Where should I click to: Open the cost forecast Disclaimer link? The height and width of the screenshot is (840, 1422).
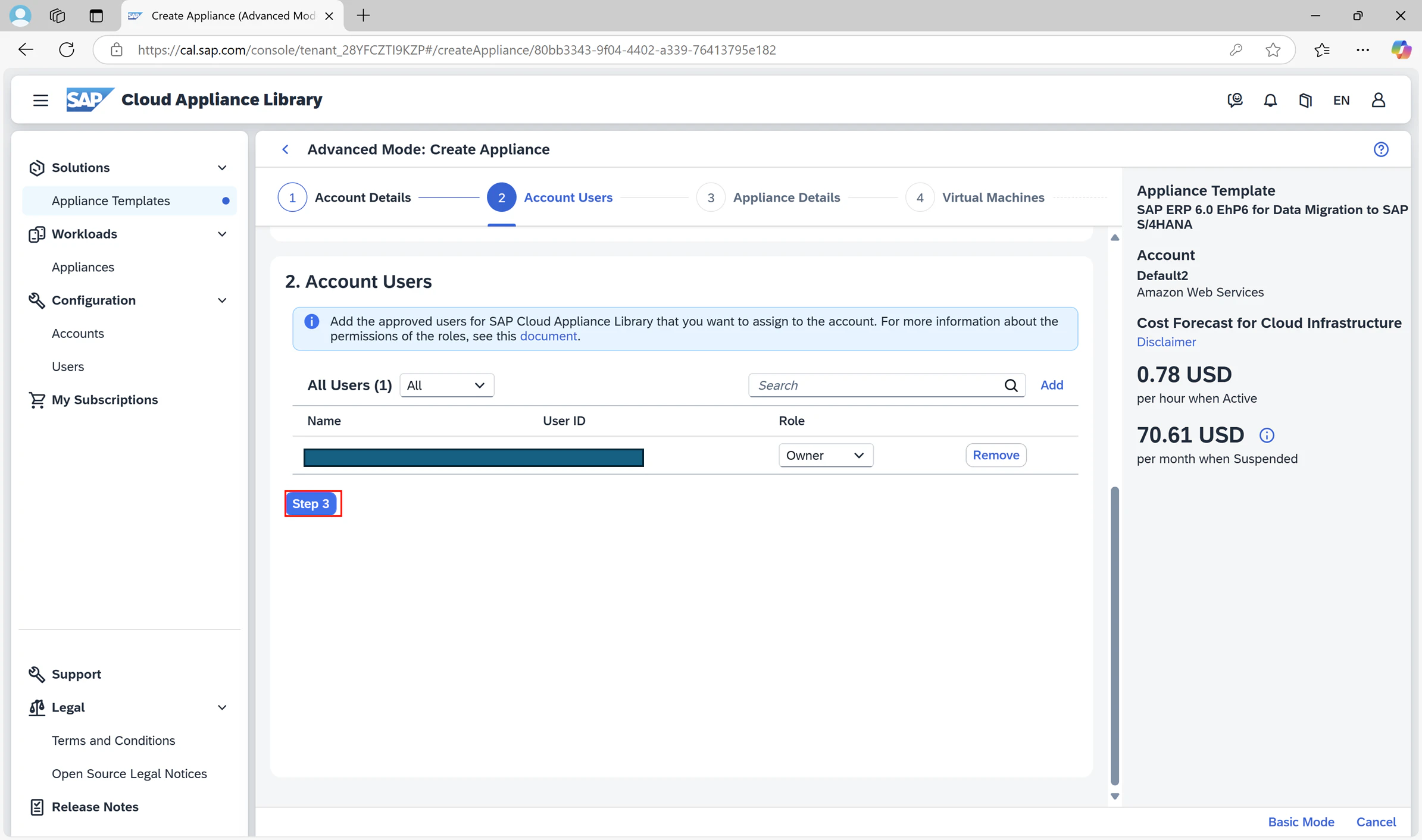click(1166, 342)
